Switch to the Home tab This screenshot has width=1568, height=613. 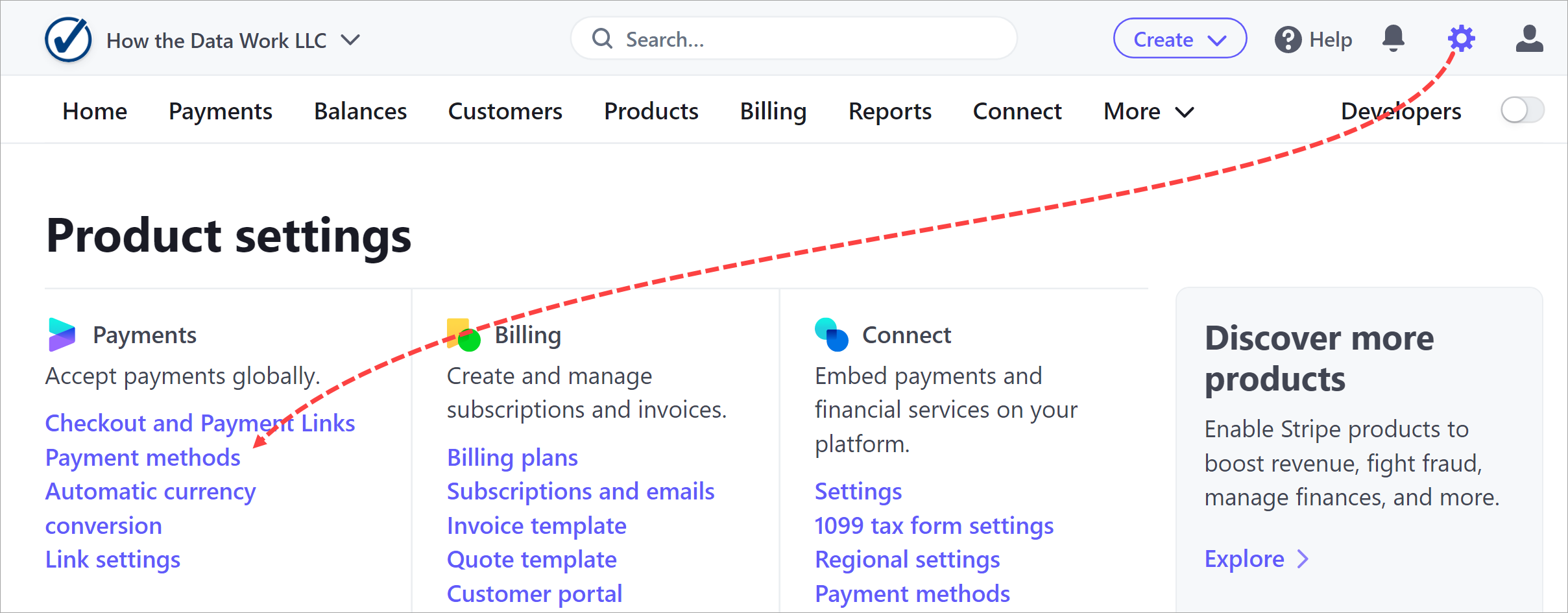[94, 111]
